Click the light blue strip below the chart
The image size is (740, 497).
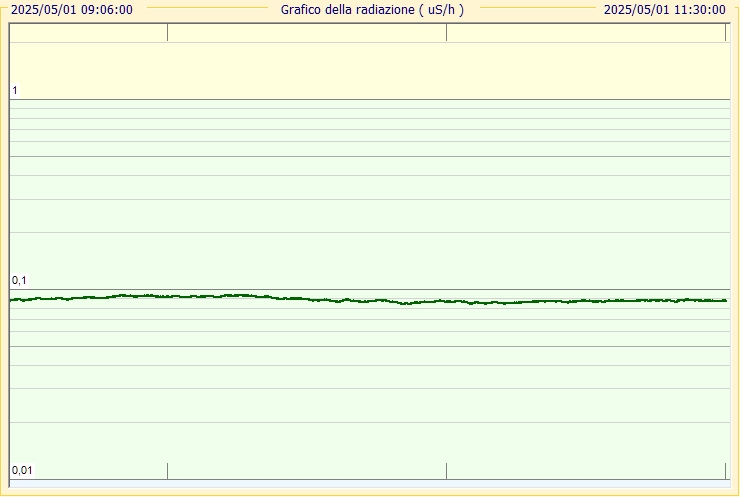(x=370, y=484)
